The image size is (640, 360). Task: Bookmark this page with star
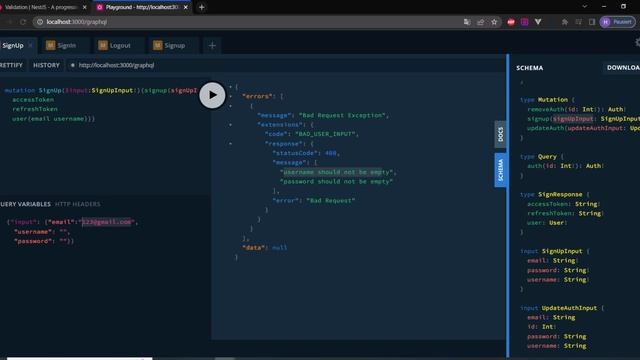tap(494, 22)
